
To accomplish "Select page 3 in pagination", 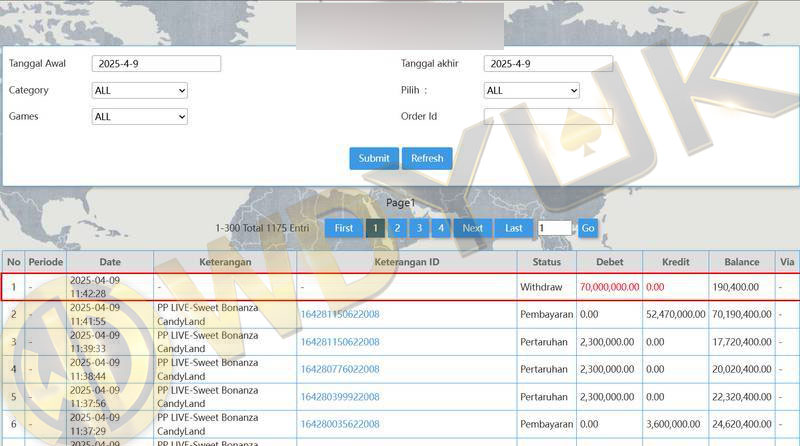I will tap(419, 228).
